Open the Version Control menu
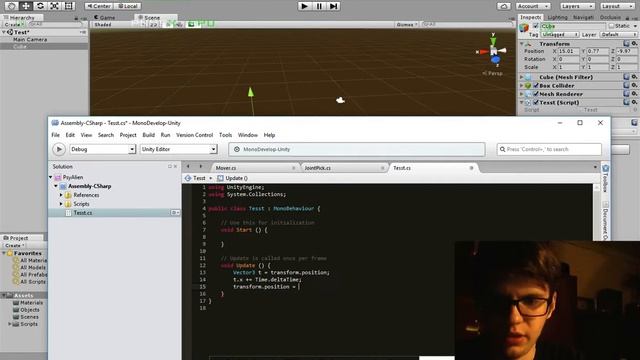This screenshot has height=360, width=640. pyautogui.click(x=194, y=135)
